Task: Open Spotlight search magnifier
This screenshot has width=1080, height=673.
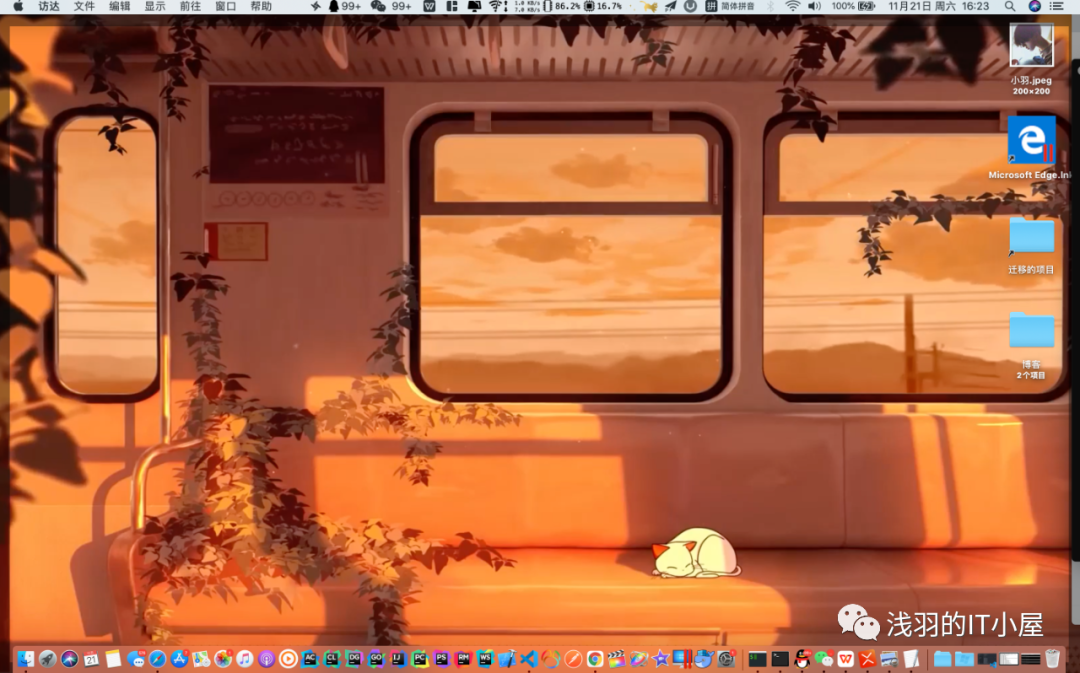Action: click(1010, 6)
